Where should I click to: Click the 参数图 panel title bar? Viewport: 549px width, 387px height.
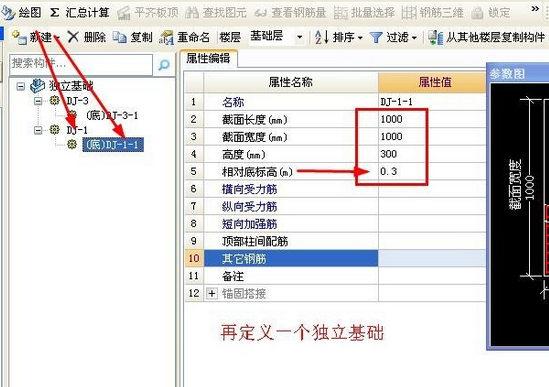point(518,74)
